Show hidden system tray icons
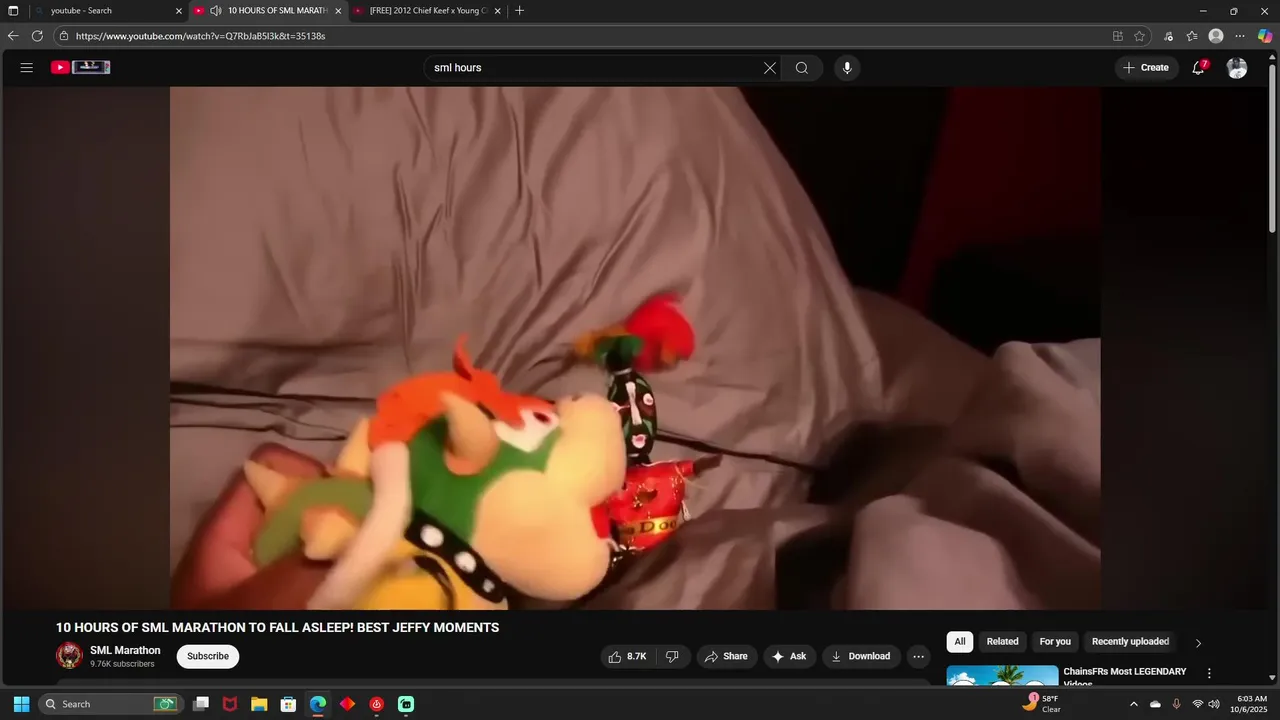1280x720 pixels. point(1133,704)
